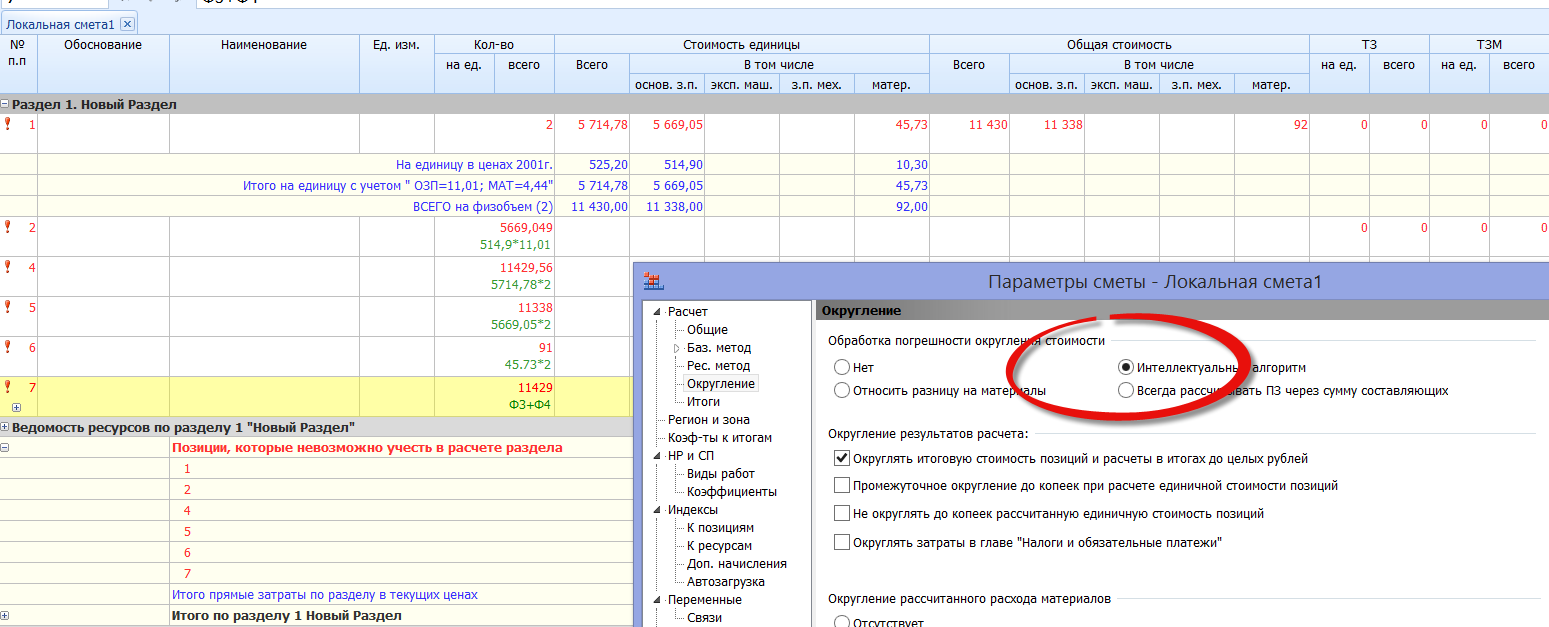1549x627 pixels.
Task: Uncheck rounding totals to whole rubles
Action: tap(842, 459)
